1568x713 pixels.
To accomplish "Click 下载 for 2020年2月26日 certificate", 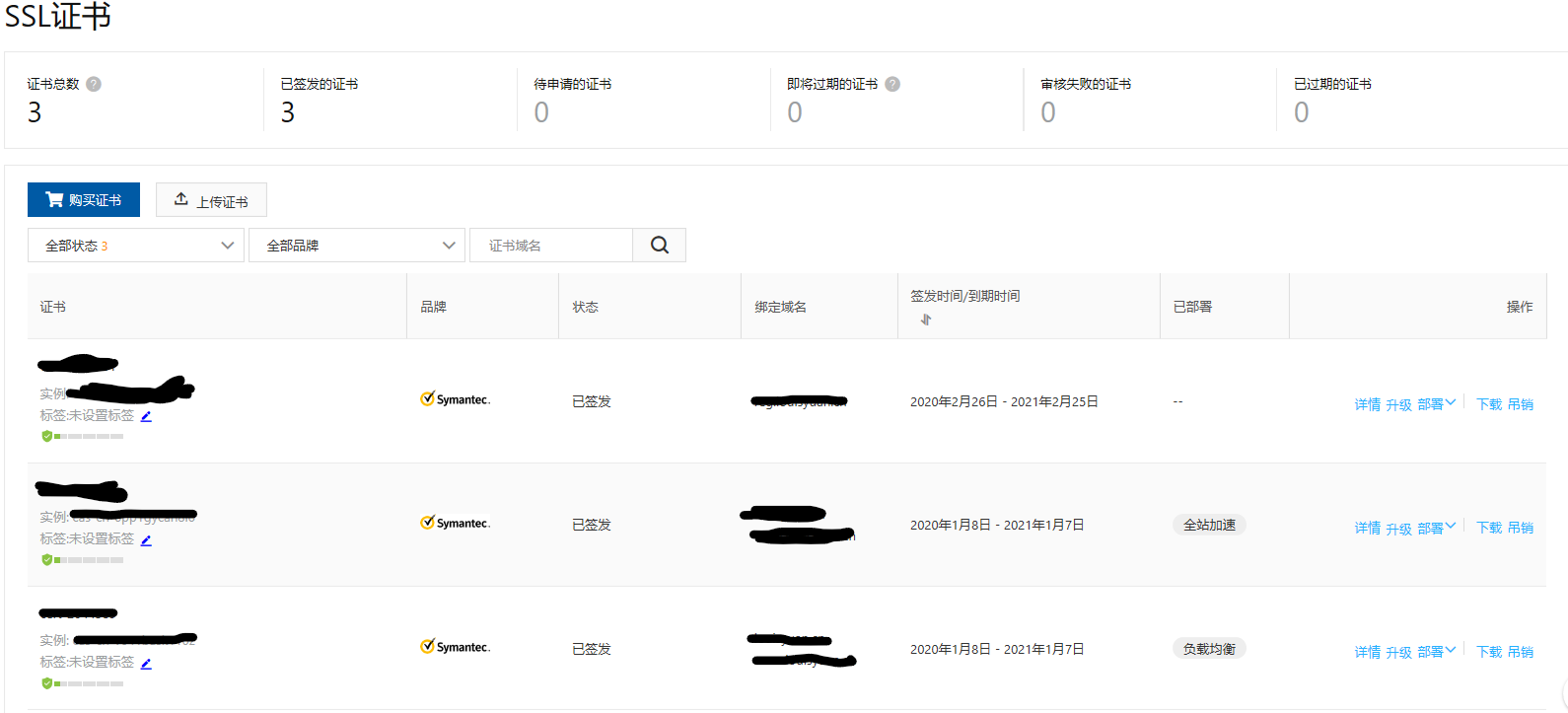I will click(x=1489, y=404).
